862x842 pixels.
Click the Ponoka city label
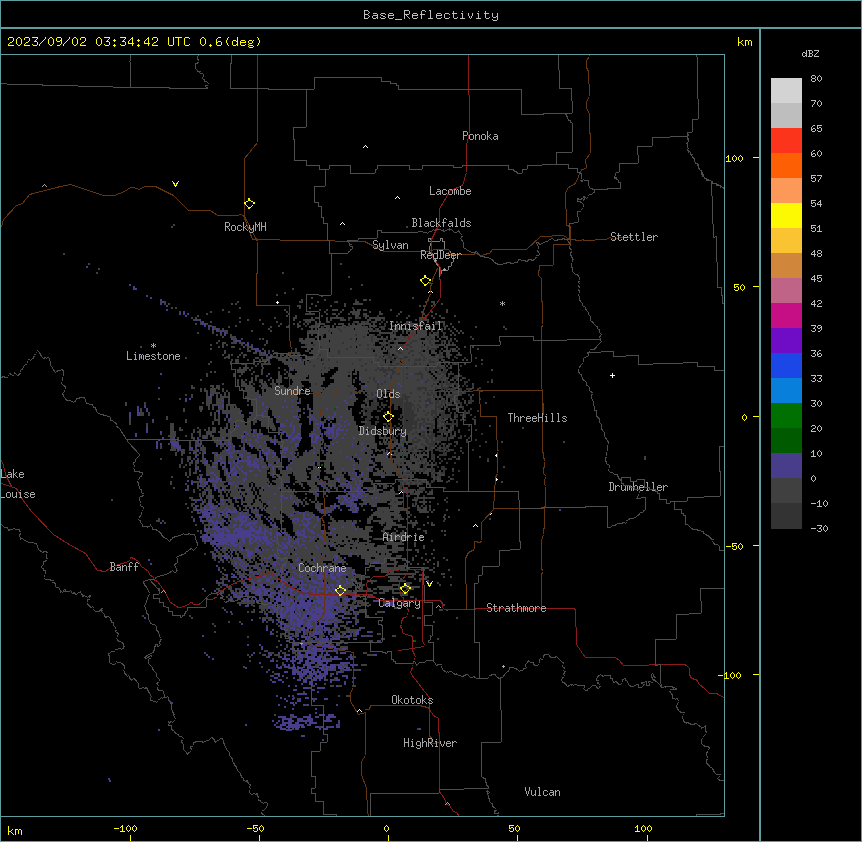pos(480,136)
